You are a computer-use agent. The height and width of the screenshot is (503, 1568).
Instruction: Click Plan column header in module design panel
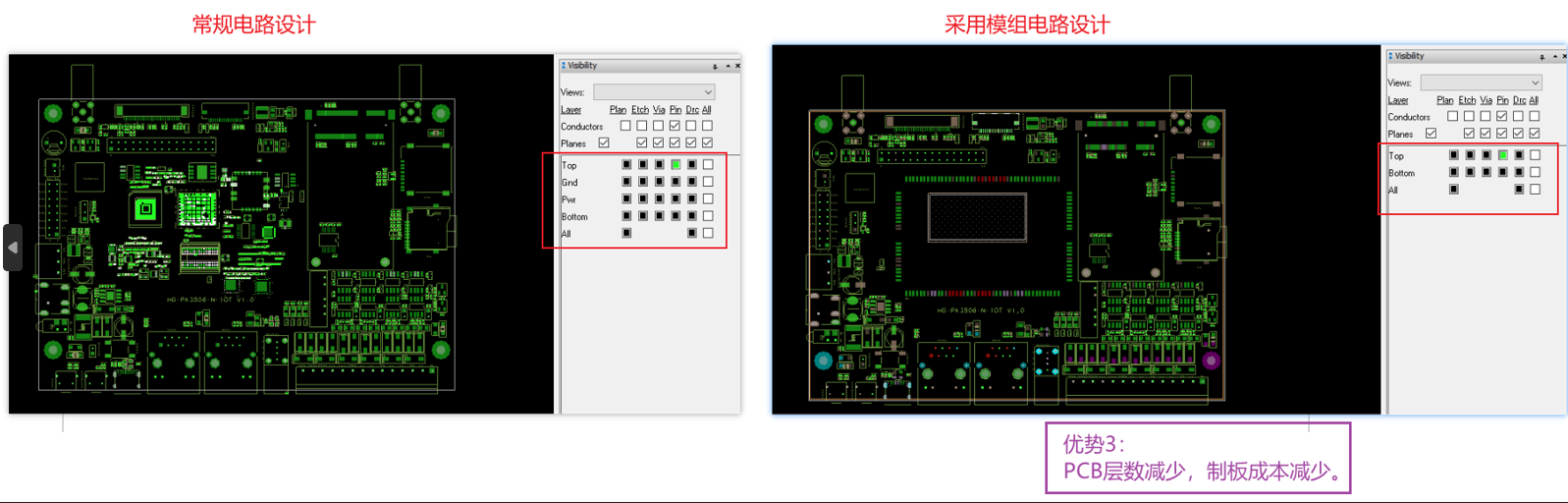coord(1445,100)
